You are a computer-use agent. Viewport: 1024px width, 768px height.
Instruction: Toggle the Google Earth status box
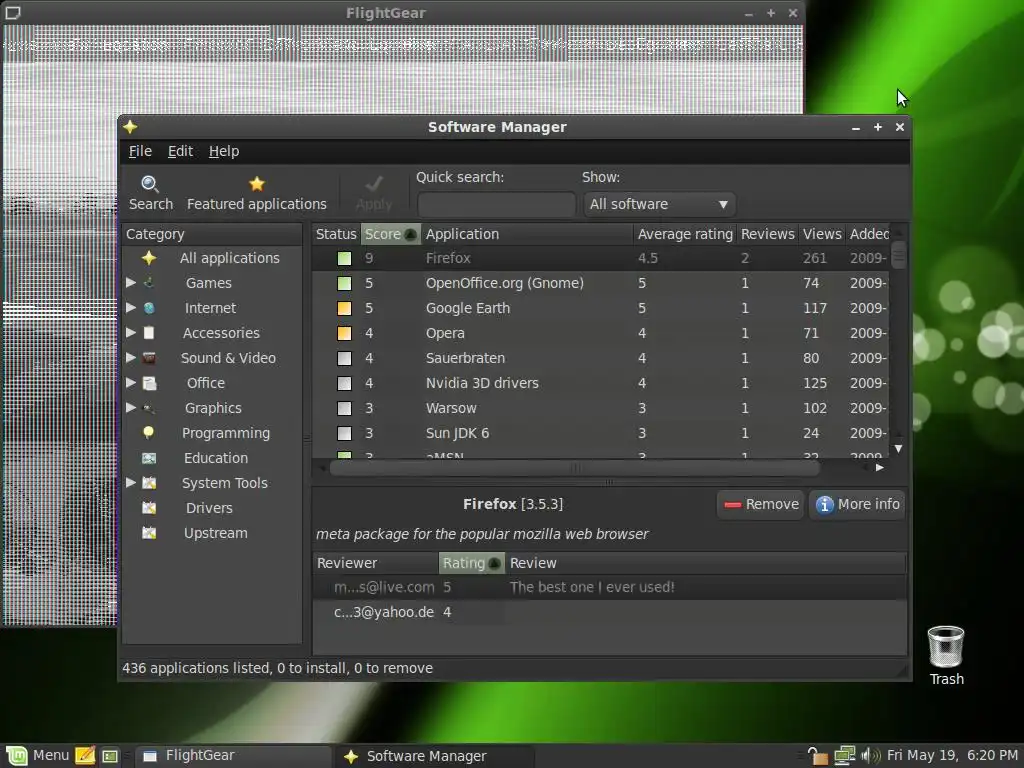coord(344,308)
